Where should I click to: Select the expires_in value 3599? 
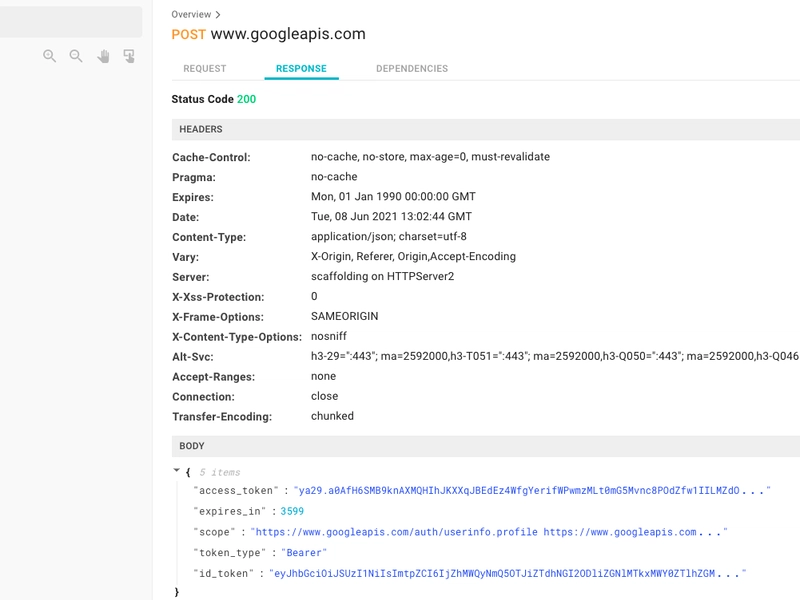(x=292, y=511)
